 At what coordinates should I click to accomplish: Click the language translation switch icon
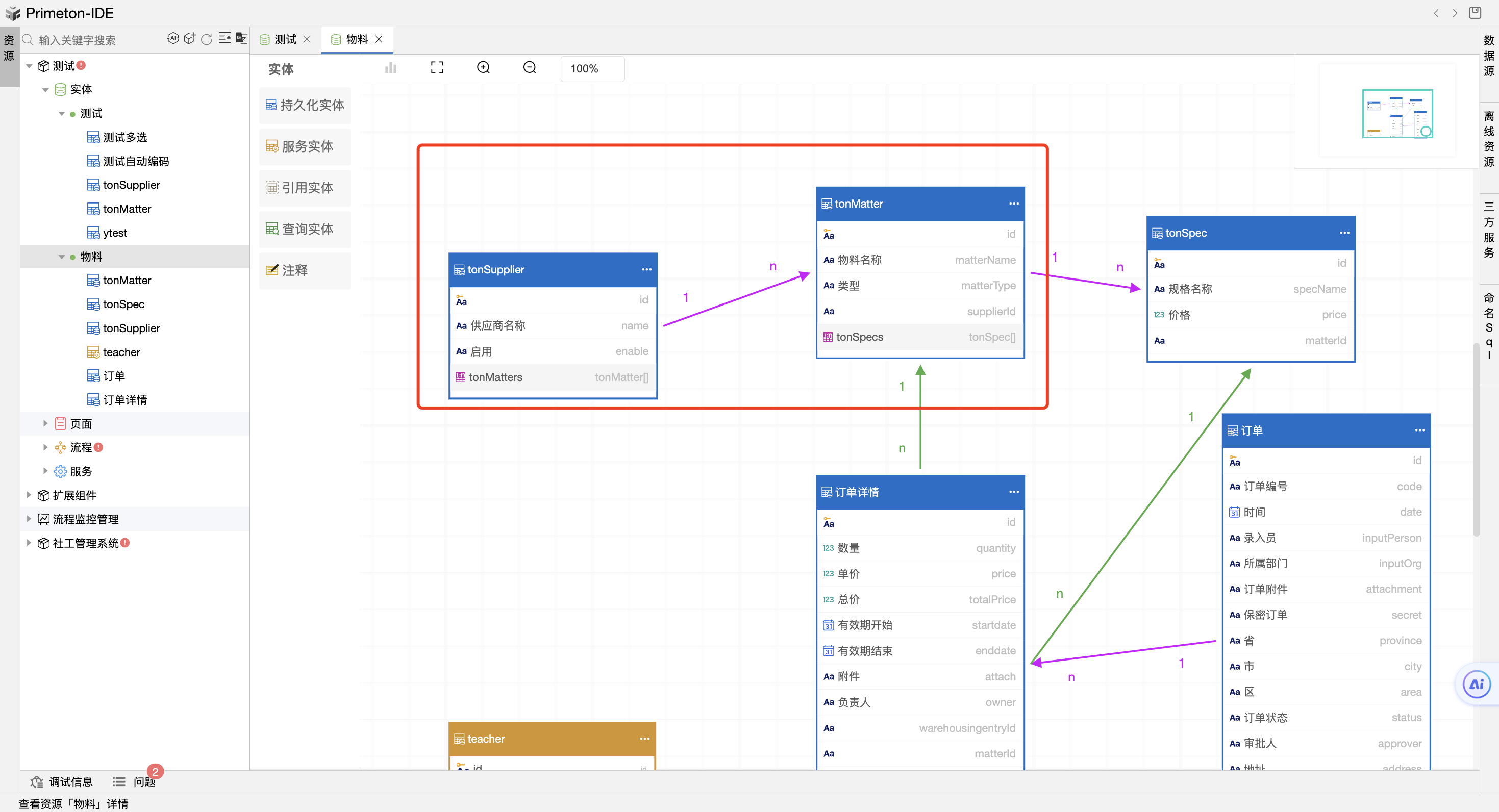click(241, 38)
